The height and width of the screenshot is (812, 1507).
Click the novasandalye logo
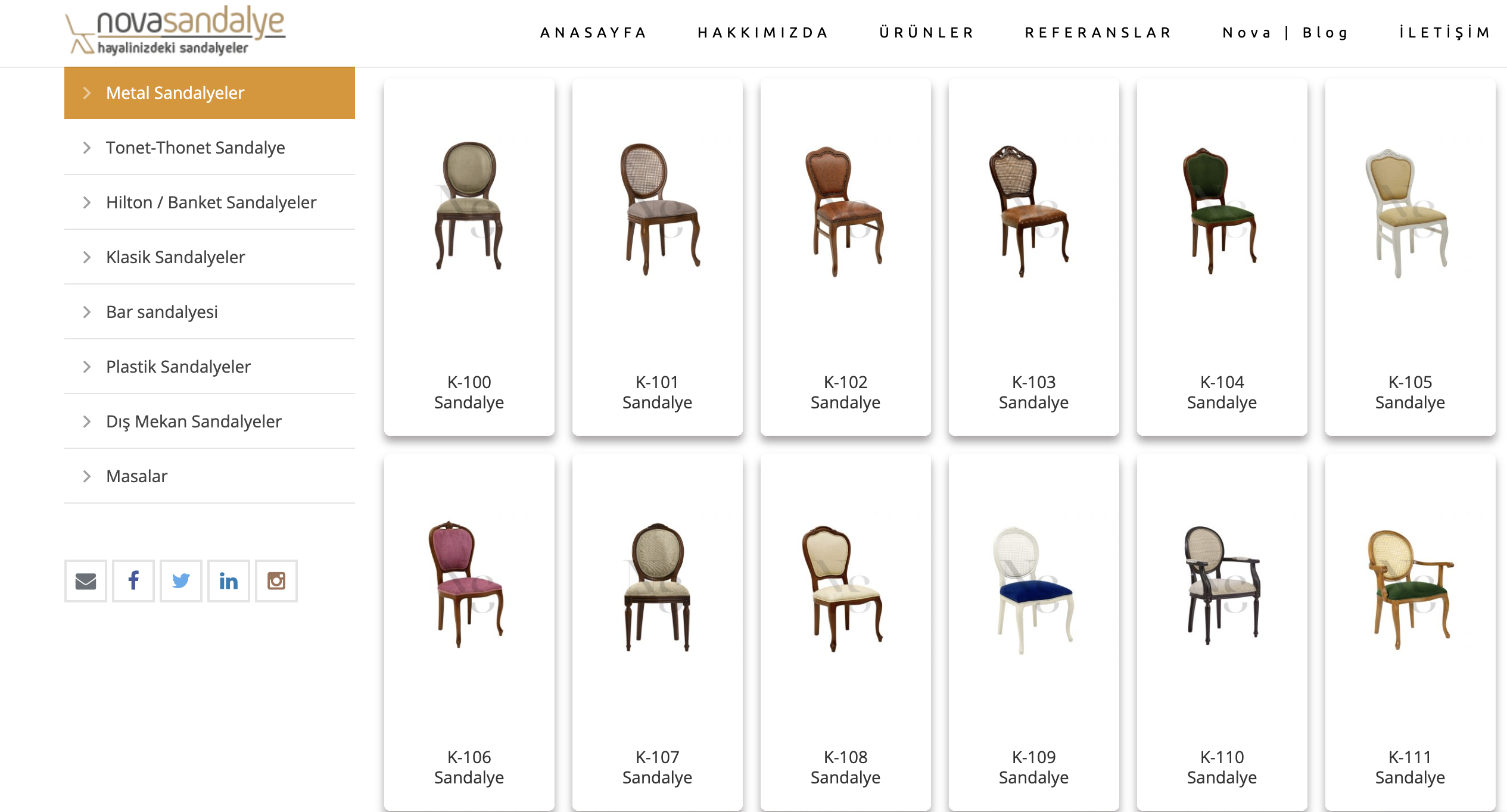click(x=175, y=30)
